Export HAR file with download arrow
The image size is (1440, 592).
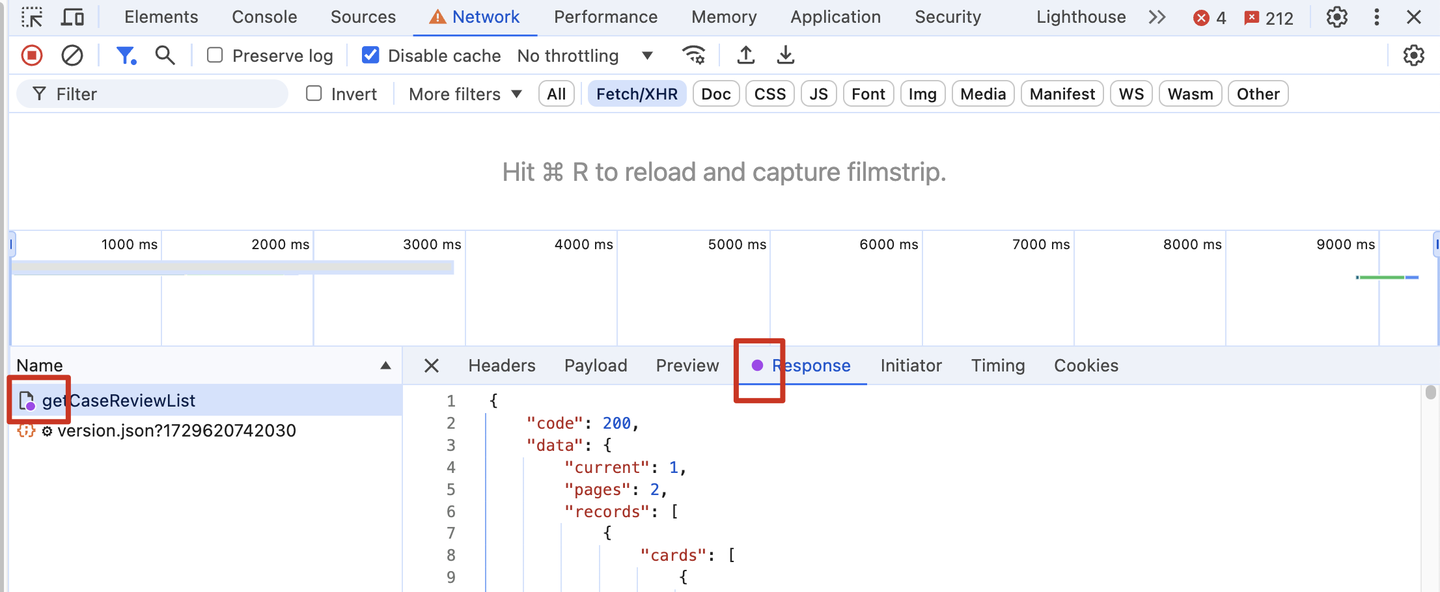coord(786,56)
